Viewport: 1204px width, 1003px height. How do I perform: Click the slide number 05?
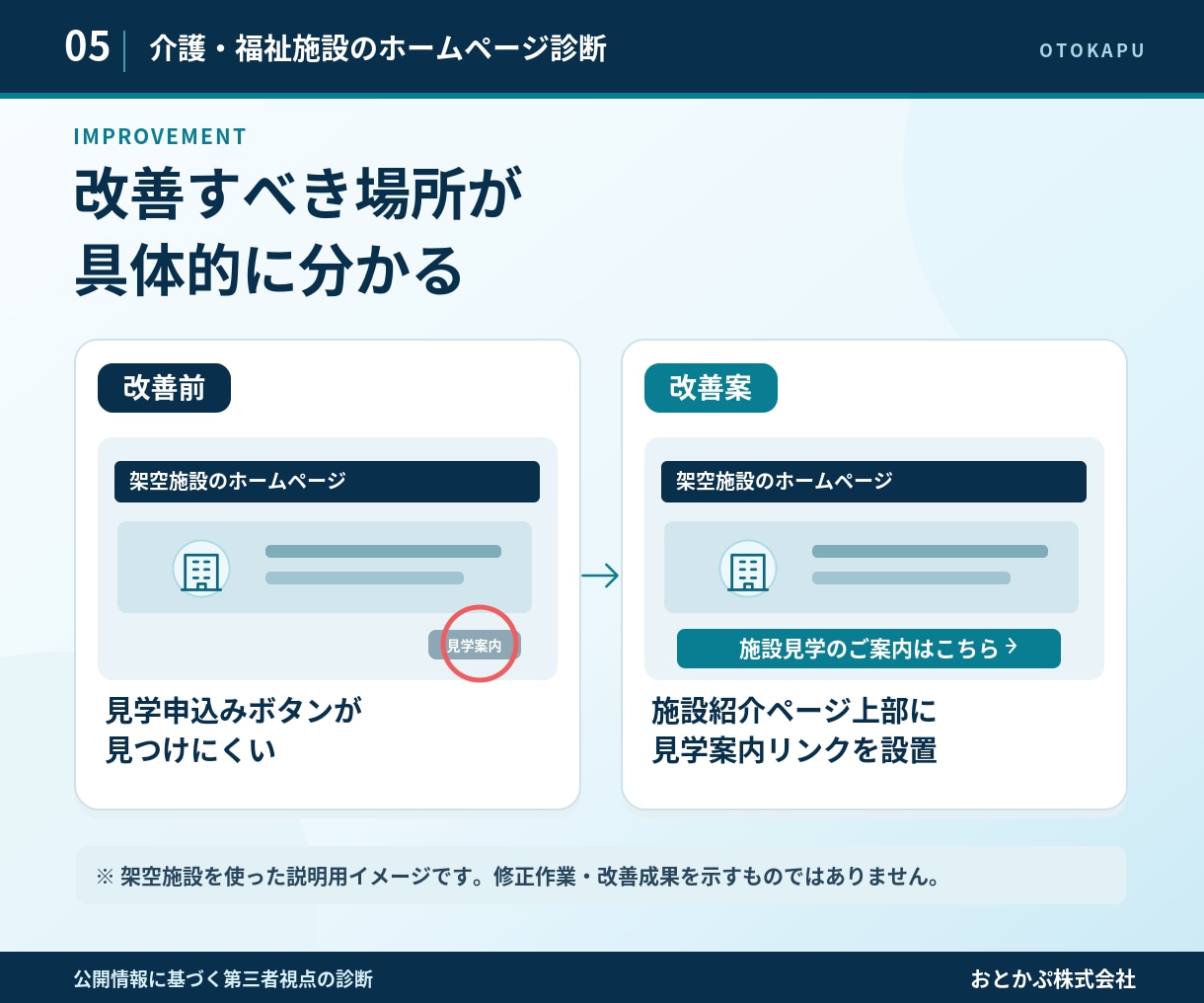click(87, 46)
